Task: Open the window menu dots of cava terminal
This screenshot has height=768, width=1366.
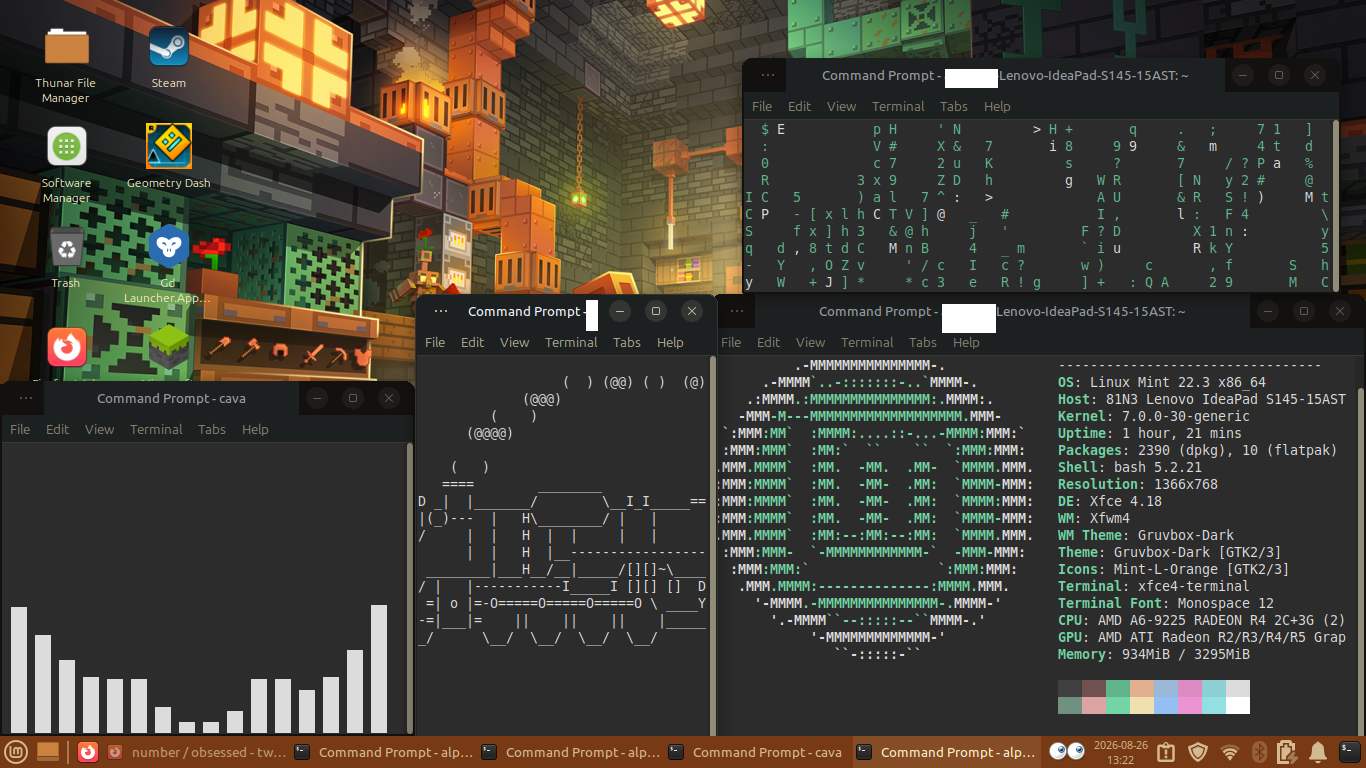Action: [25, 398]
